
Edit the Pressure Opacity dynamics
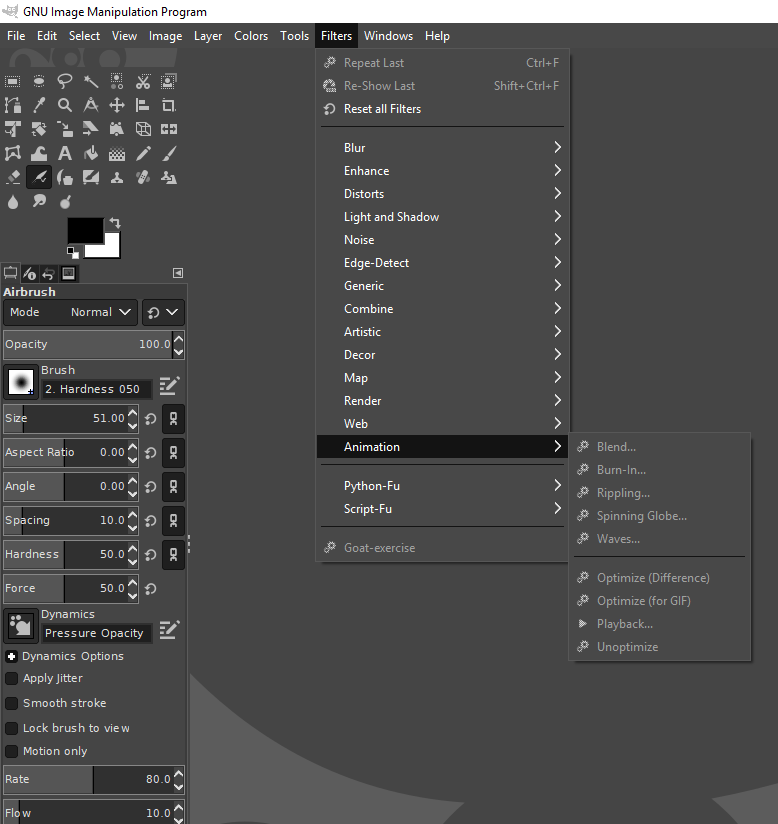tap(169, 630)
